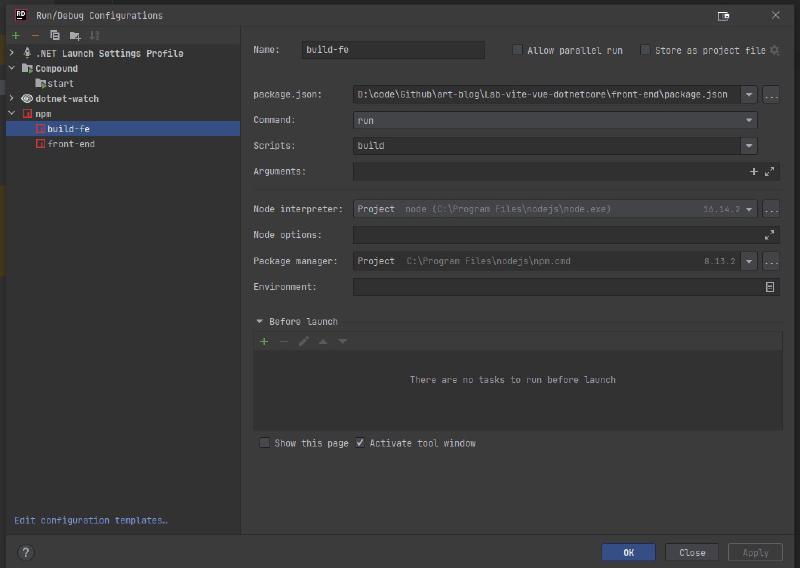
Task: Collapse the Before launch section
Action: (x=260, y=322)
